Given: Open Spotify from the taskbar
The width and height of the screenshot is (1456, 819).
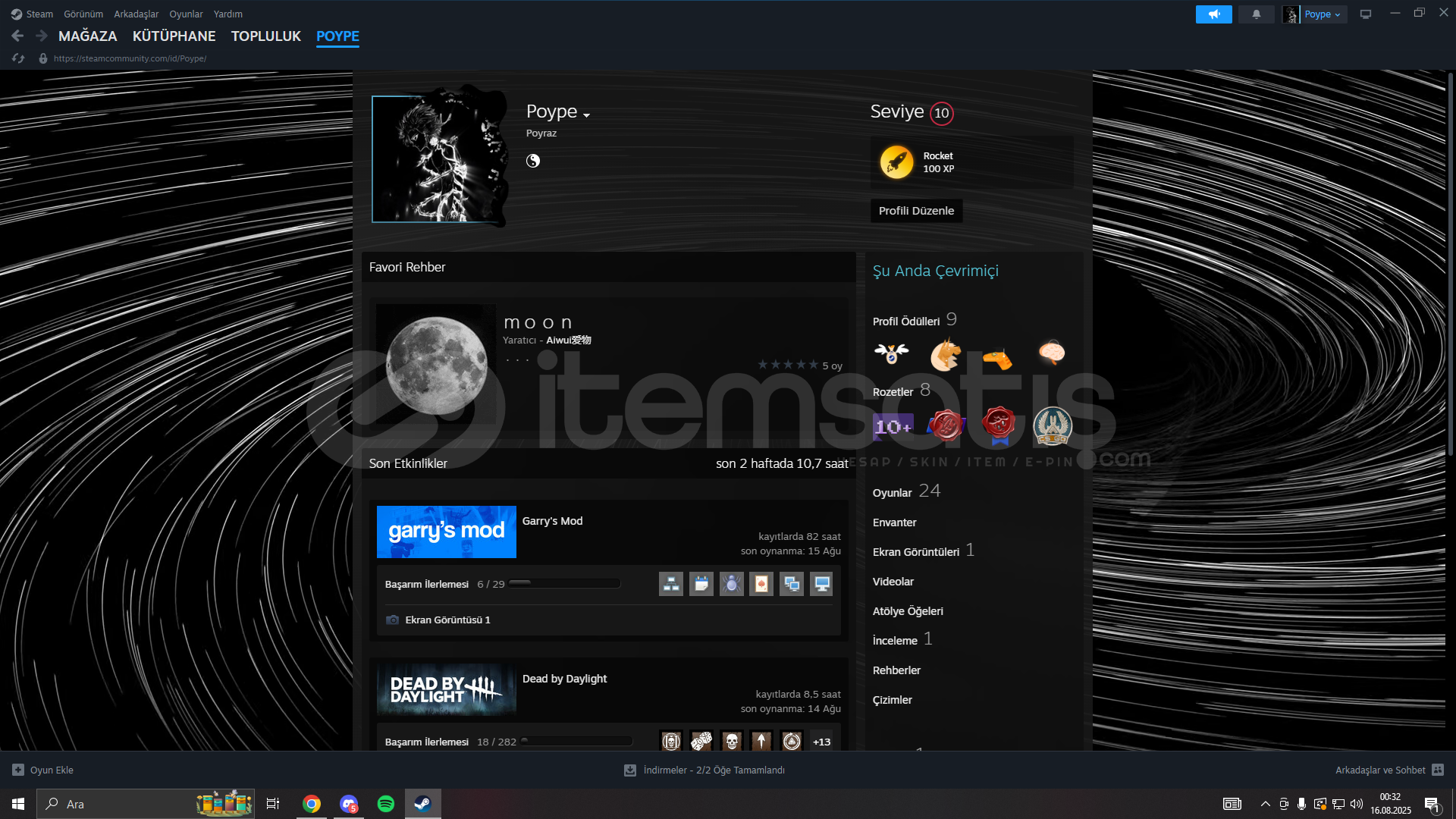Looking at the screenshot, I should click(x=385, y=804).
